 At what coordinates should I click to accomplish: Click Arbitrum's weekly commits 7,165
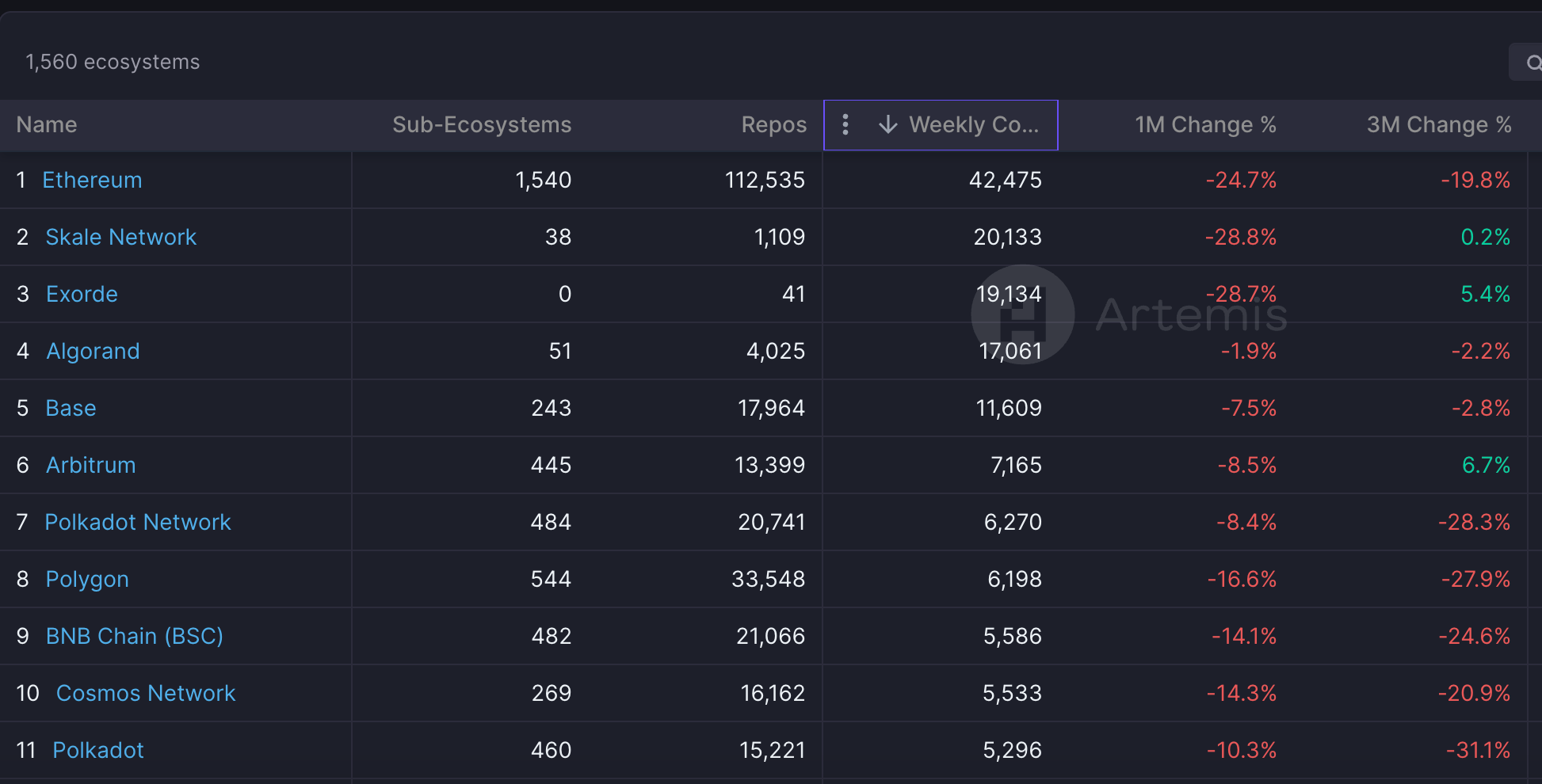click(x=1016, y=465)
